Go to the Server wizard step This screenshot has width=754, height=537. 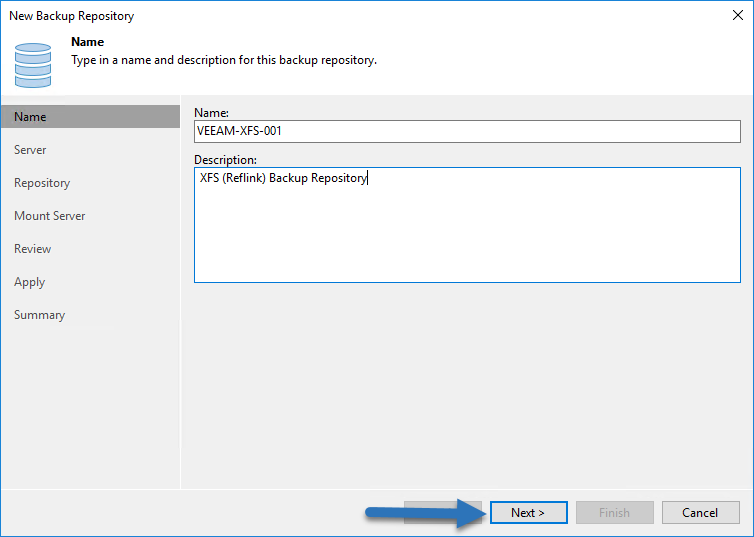point(30,150)
